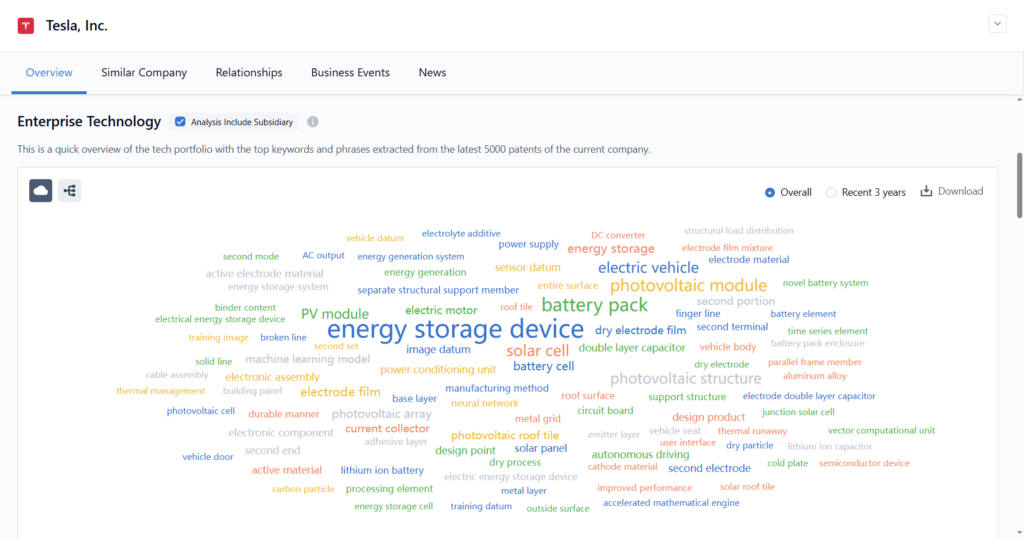
Task: Toggle Analysis Include Subsidiary checkbox
Action: pyautogui.click(x=180, y=122)
